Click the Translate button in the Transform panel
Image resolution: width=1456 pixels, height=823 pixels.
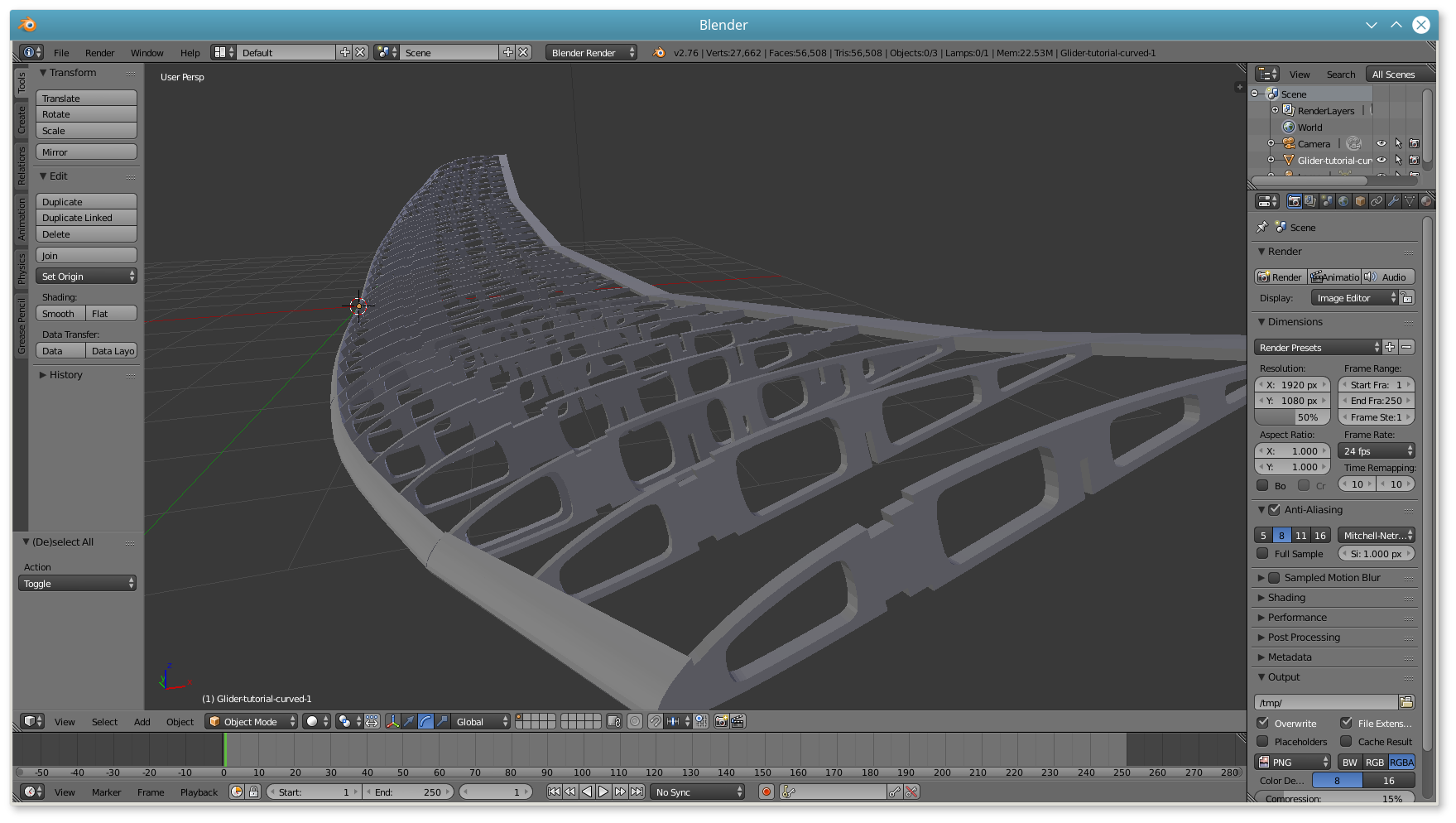(86, 98)
